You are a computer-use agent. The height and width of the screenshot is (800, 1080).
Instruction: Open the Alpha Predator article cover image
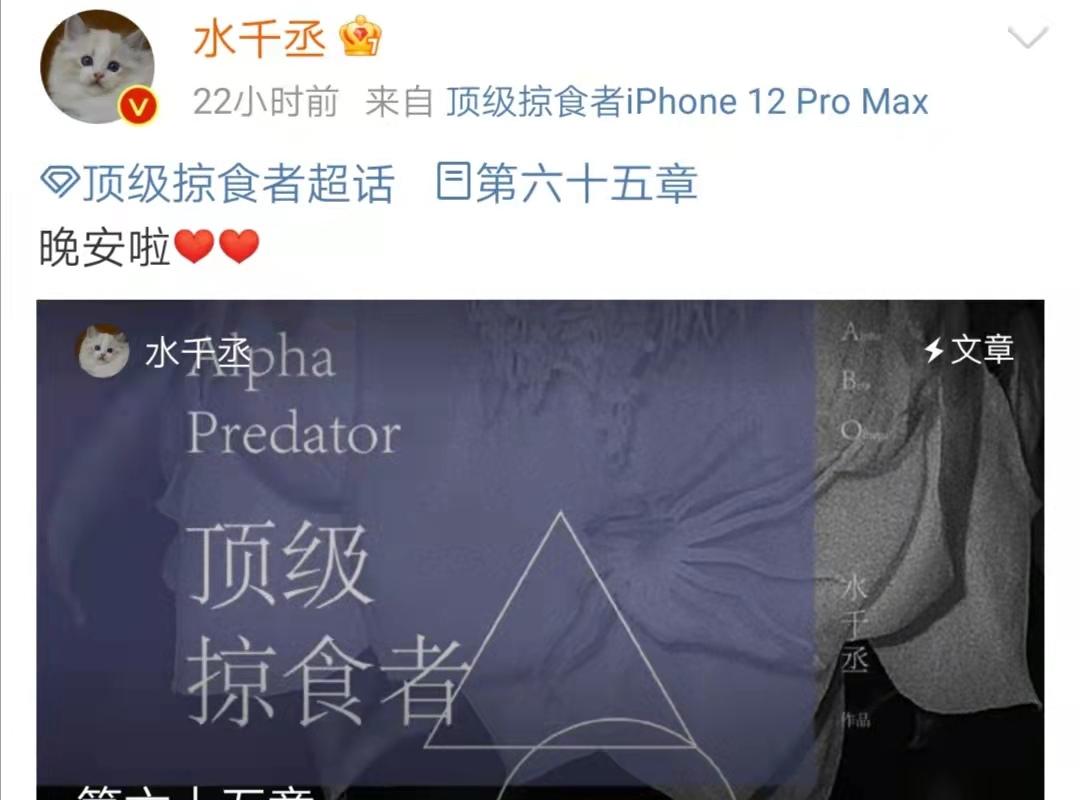click(x=540, y=550)
